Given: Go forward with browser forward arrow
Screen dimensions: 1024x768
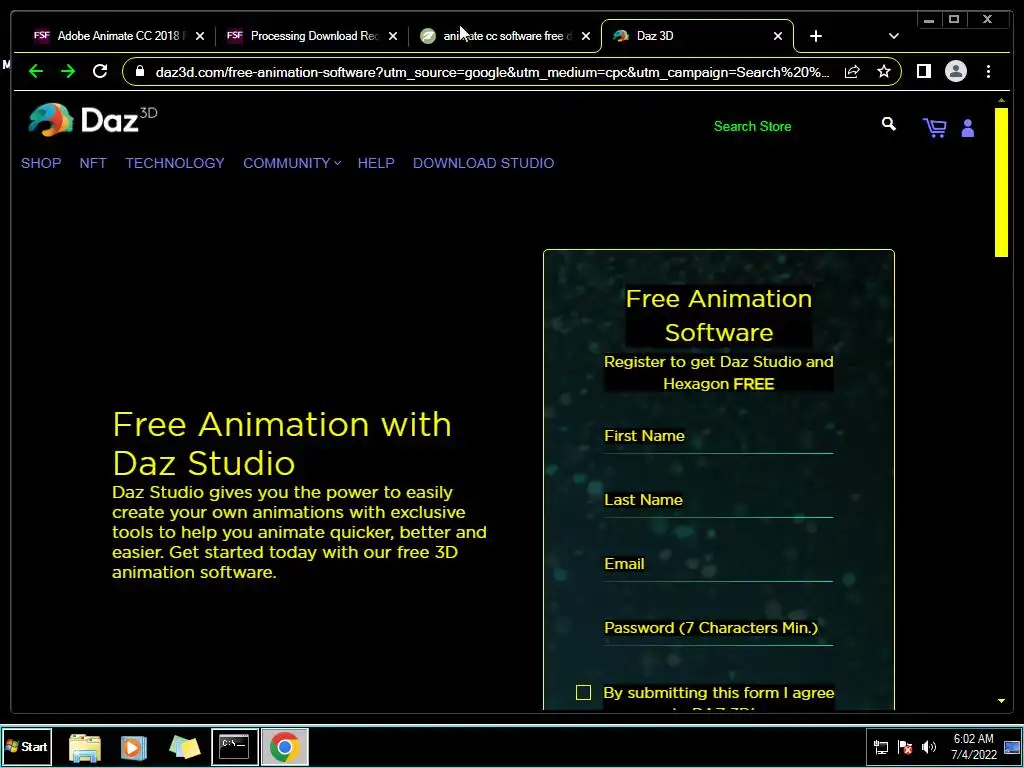Looking at the screenshot, I should point(68,71).
